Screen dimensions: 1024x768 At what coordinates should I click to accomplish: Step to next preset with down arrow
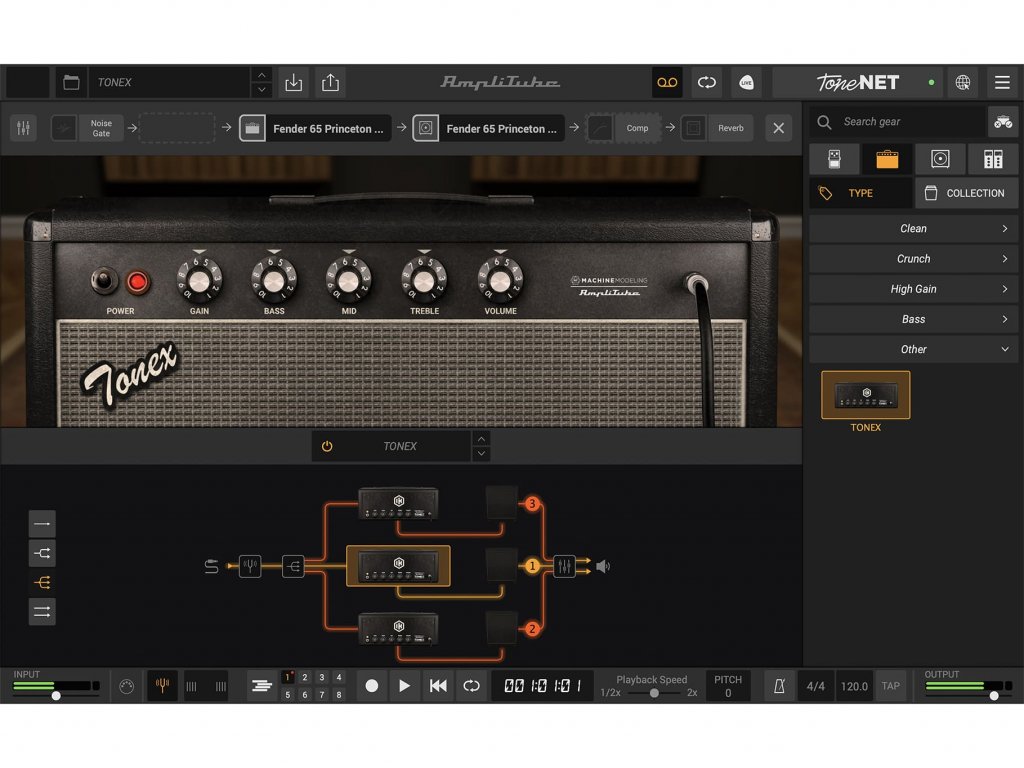(x=261, y=90)
